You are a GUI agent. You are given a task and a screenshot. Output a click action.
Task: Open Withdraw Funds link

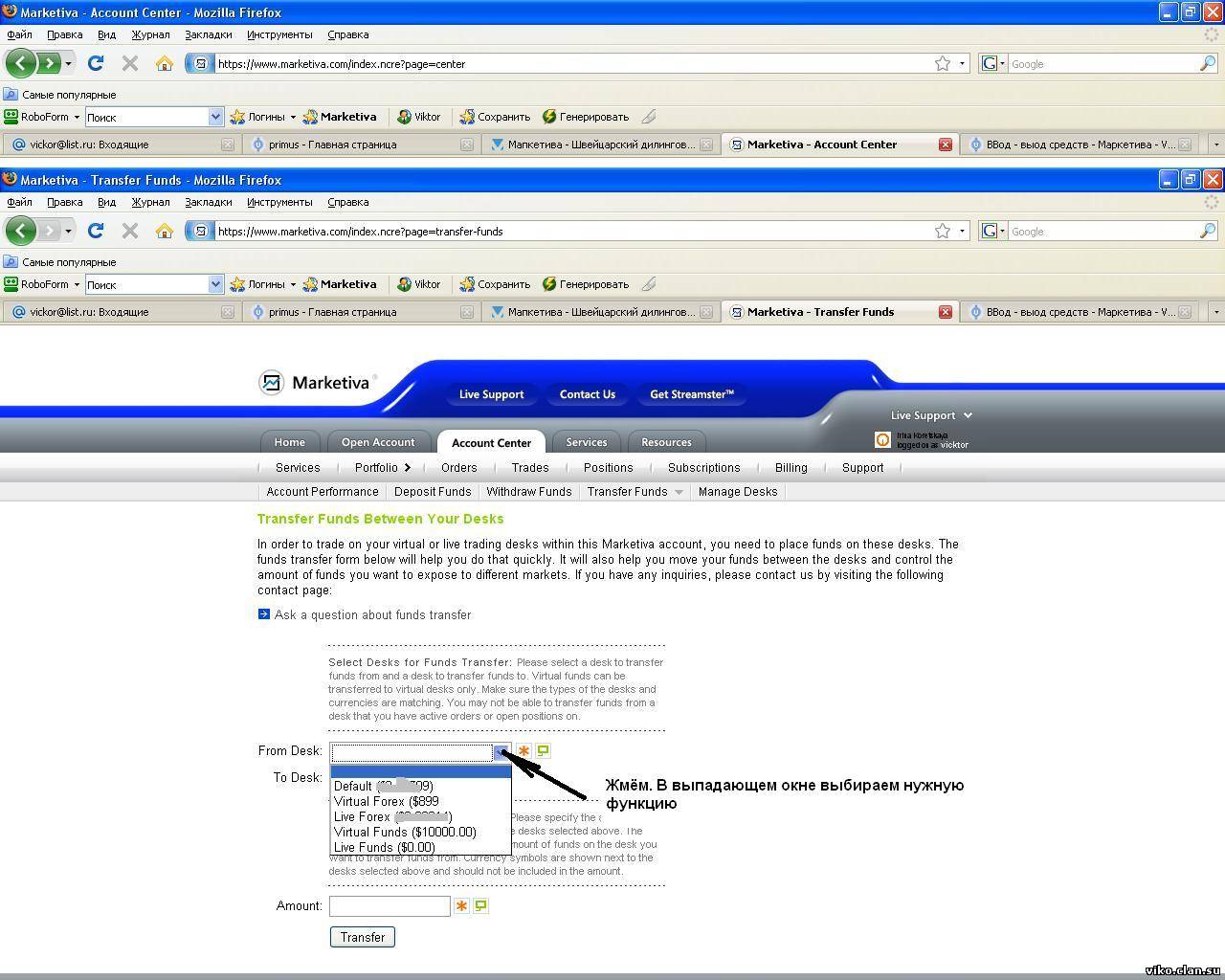pyautogui.click(x=529, y=492)
